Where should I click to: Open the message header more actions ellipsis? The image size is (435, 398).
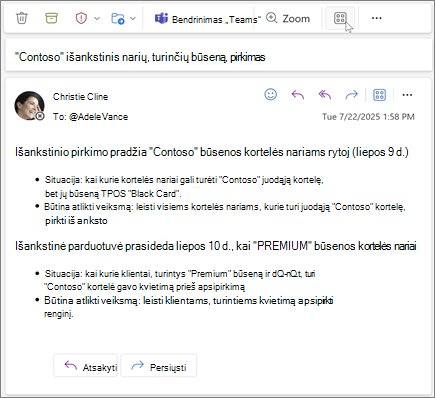[x=407, y=95]
